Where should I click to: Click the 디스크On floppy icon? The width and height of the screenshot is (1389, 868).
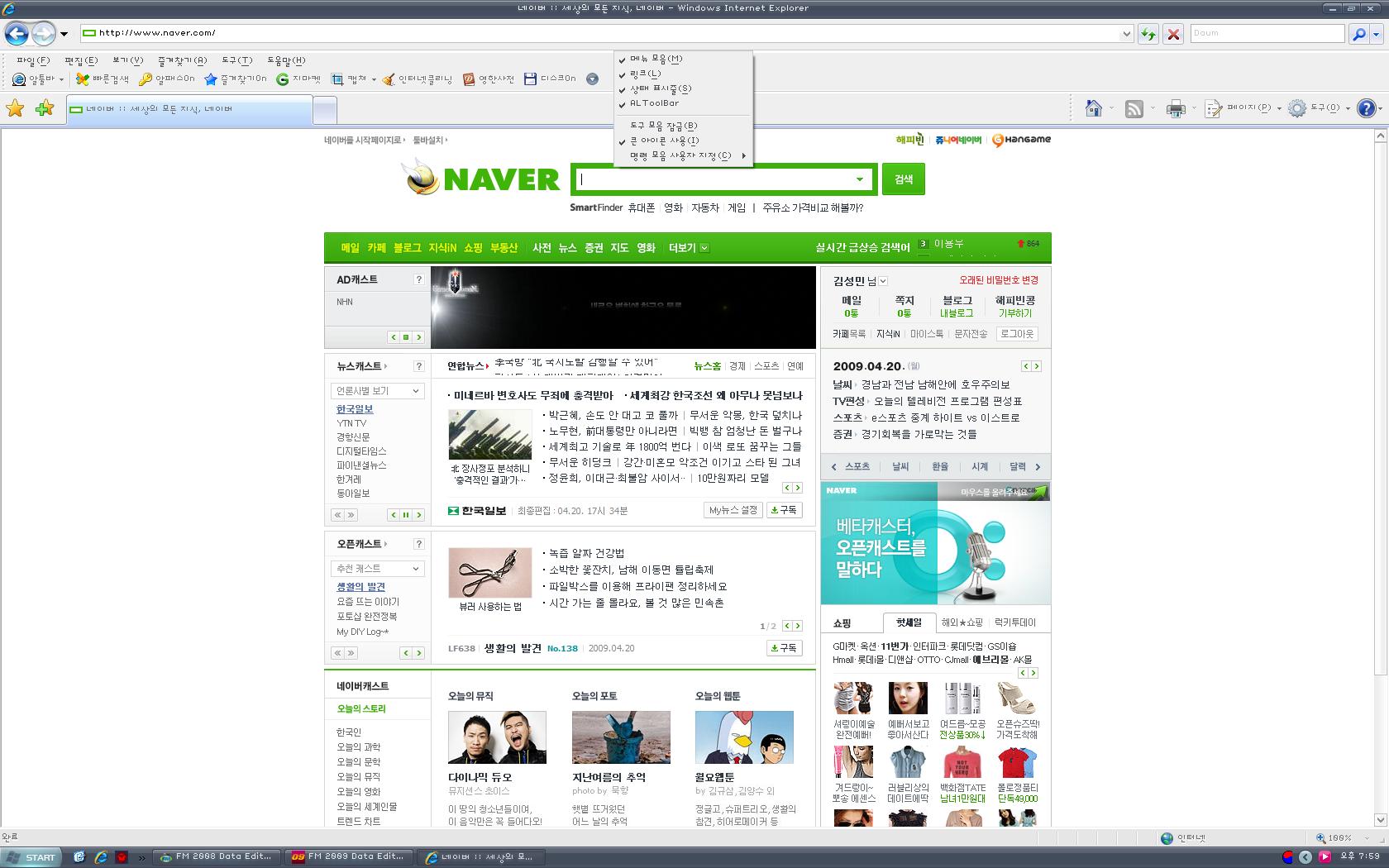pyautogui.click(x=550, y=79)
